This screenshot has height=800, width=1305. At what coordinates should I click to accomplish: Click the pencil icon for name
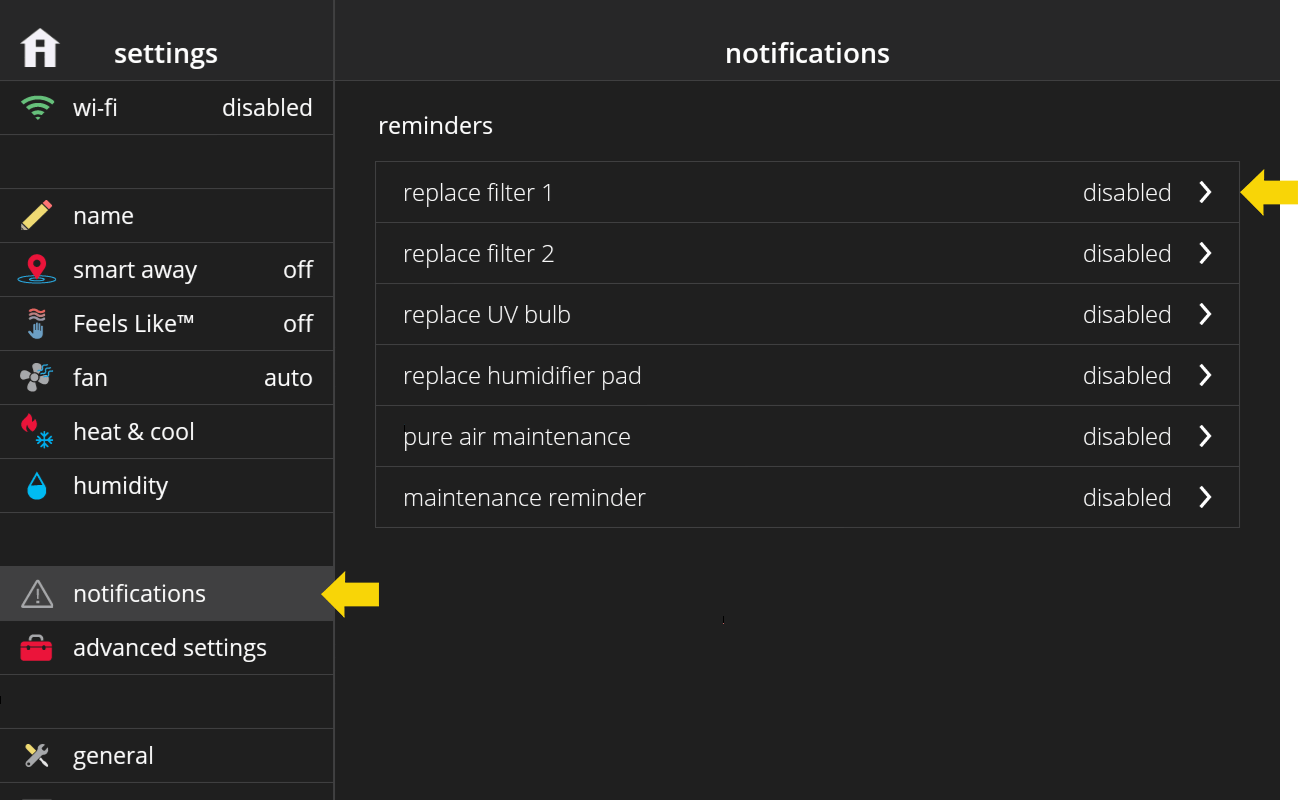[37, 215]
